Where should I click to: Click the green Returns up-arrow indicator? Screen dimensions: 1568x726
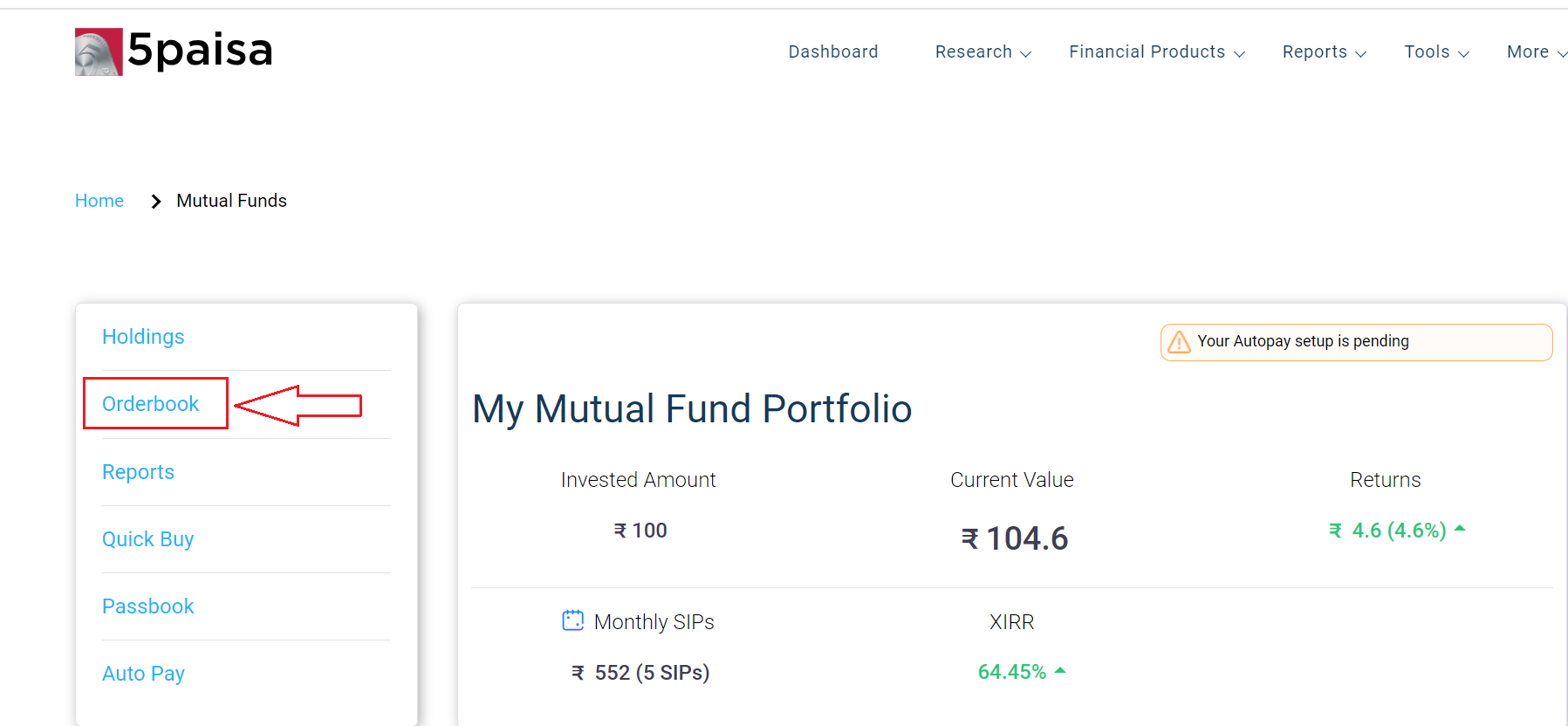tap(1460, 528)
